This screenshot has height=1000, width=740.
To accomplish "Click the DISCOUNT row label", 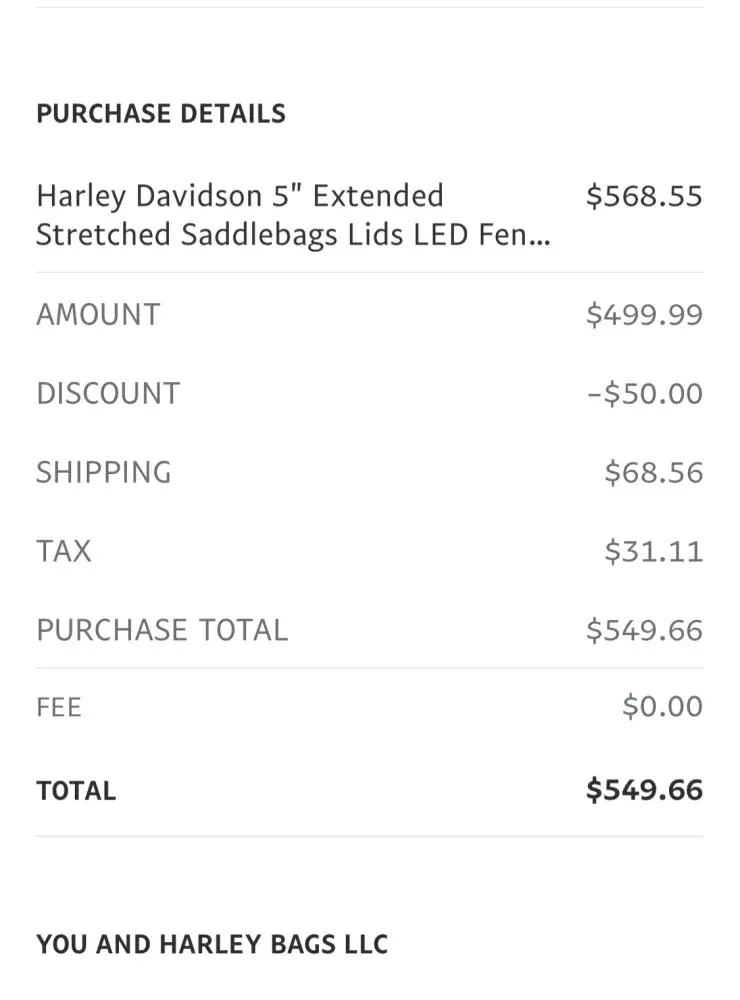I will 108,393.
